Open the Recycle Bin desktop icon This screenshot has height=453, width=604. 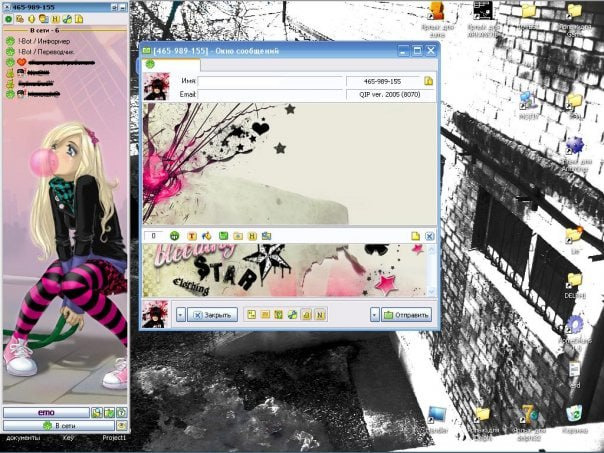pyautogui.click(x=574, y=414)
